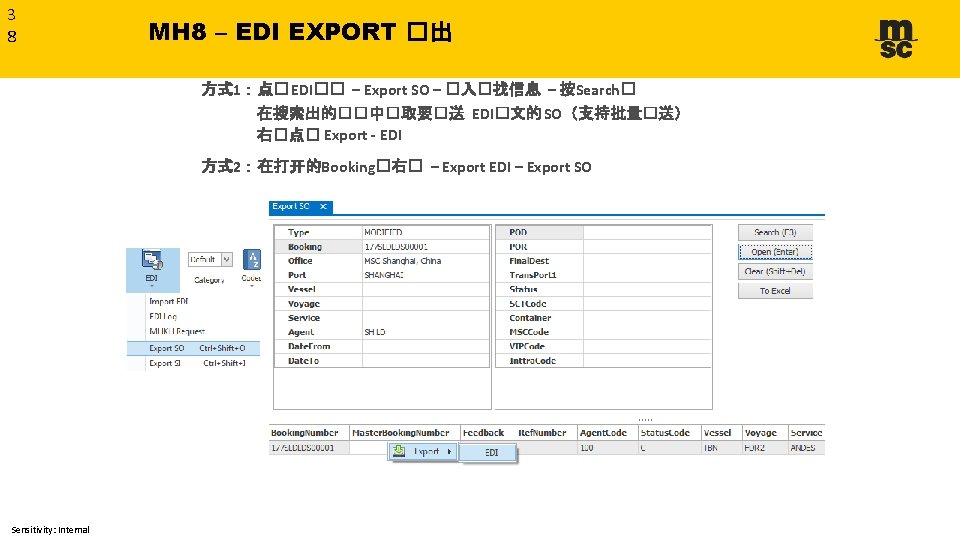Click the ANDES service cell
Image resolution: width=960 pixels, height=540 pixels.
(x=806, y=448)
